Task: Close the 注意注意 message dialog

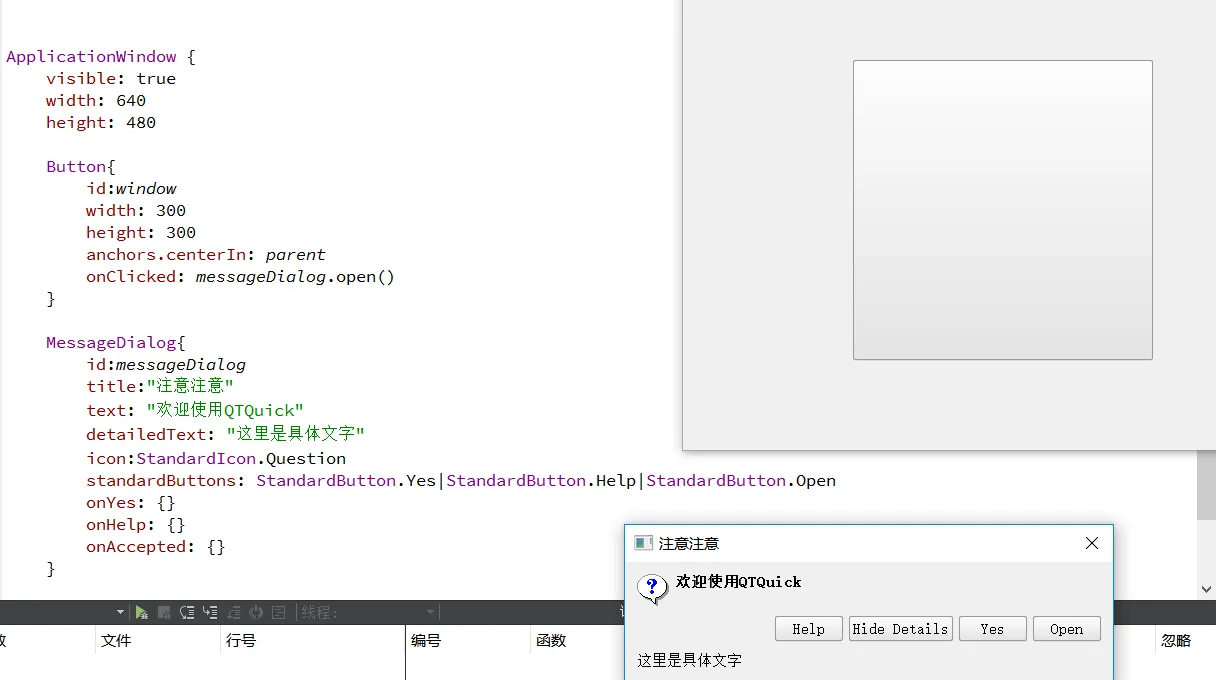Action: tap(1092, 543)
